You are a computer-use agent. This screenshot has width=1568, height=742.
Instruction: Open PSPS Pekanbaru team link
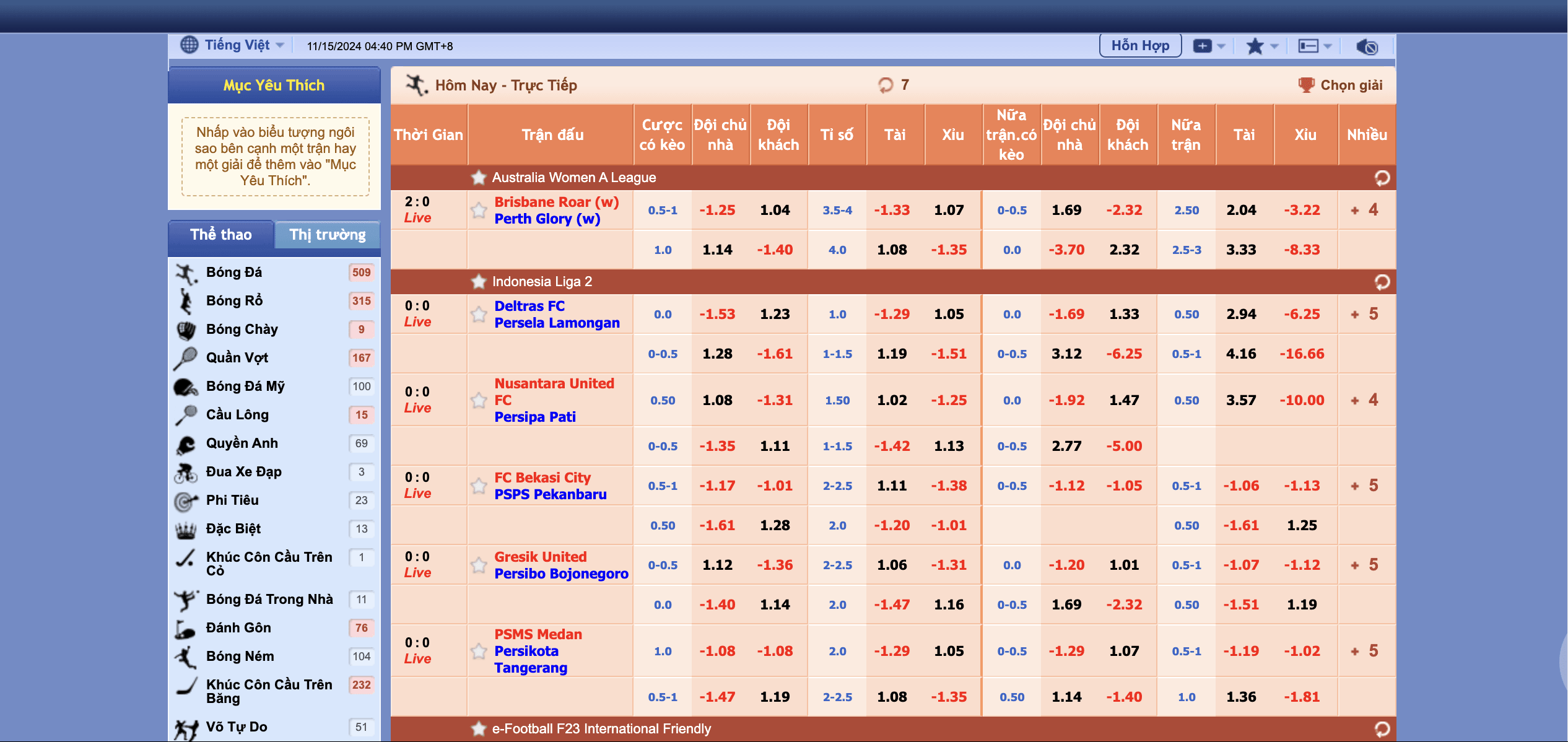550,494
